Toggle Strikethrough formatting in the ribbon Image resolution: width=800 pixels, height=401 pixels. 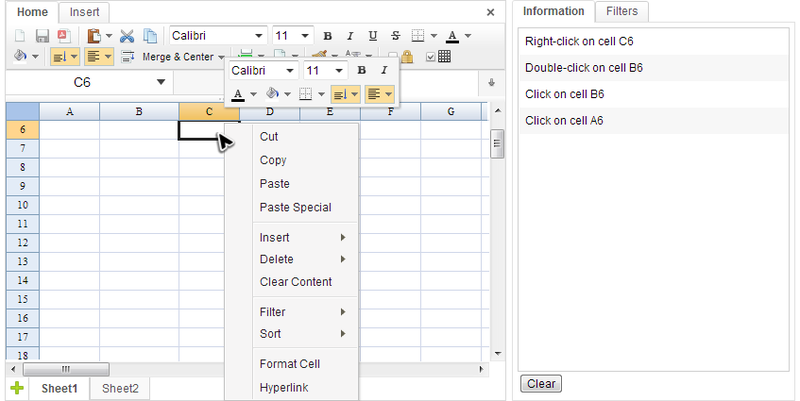click(395, 36)
